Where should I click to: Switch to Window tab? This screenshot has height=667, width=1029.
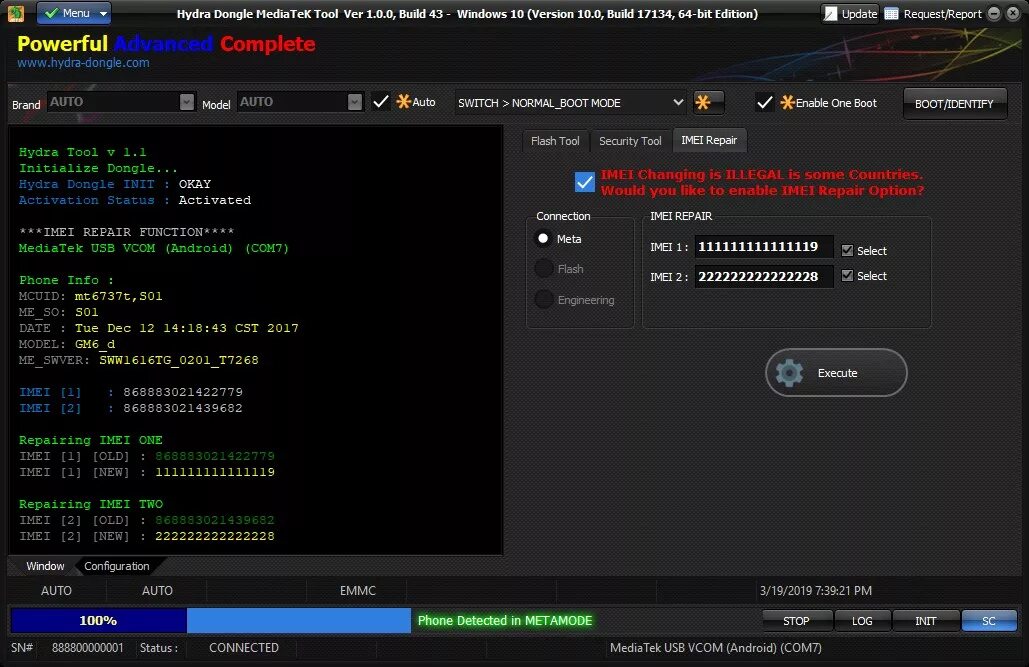pos(45,566)
